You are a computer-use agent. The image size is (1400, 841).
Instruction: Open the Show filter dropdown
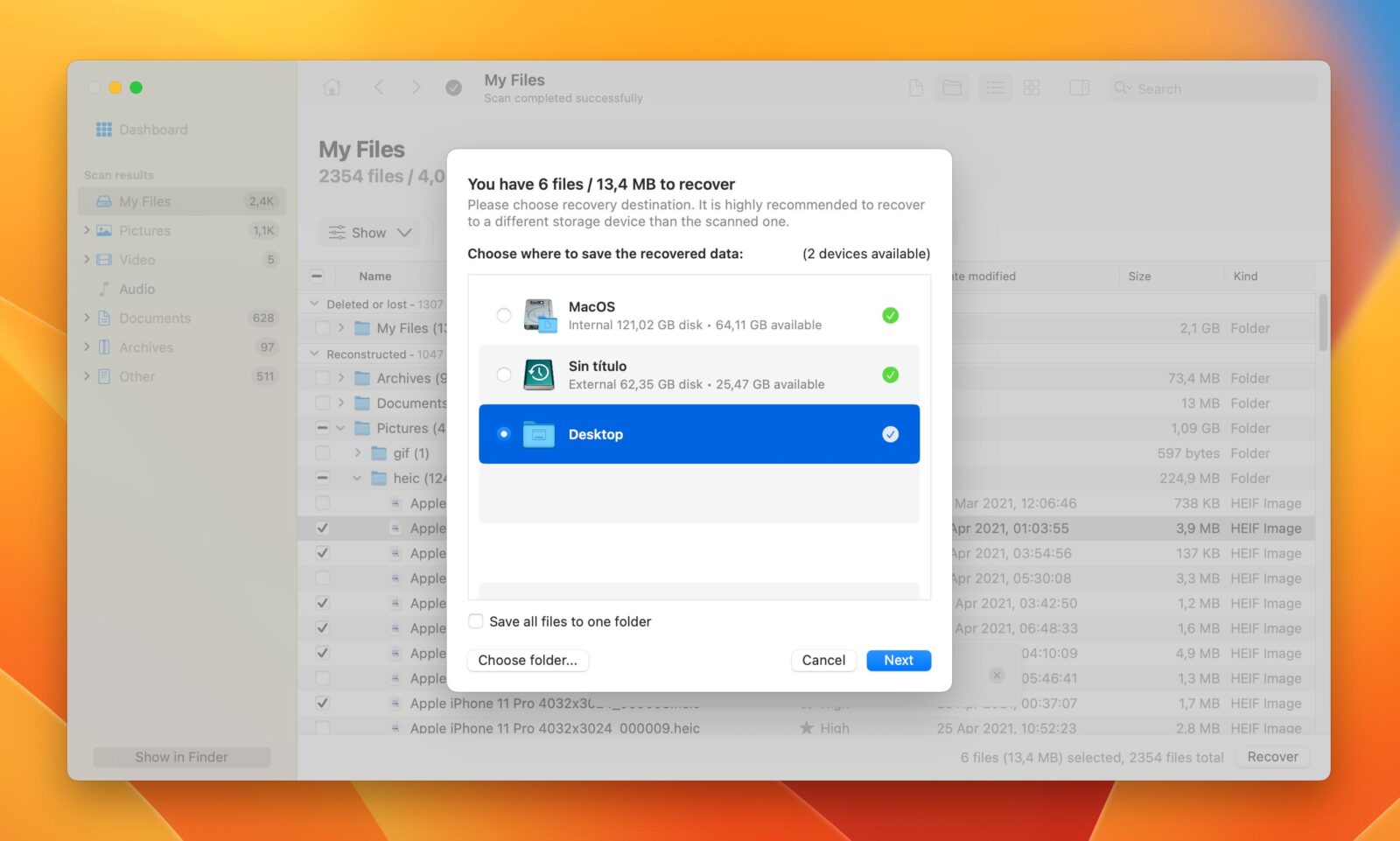[368, 232]
